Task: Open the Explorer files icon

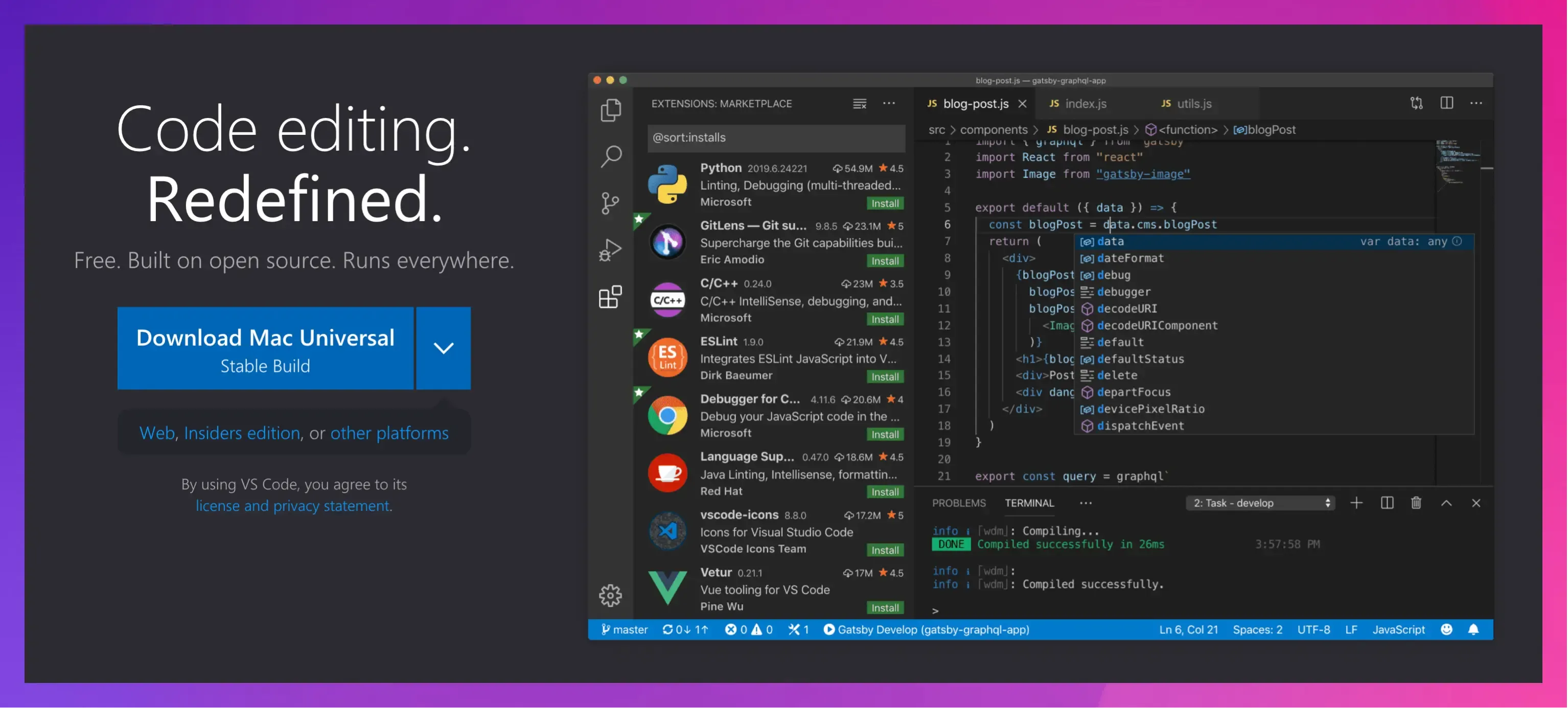Action: [x=612, y=108]
